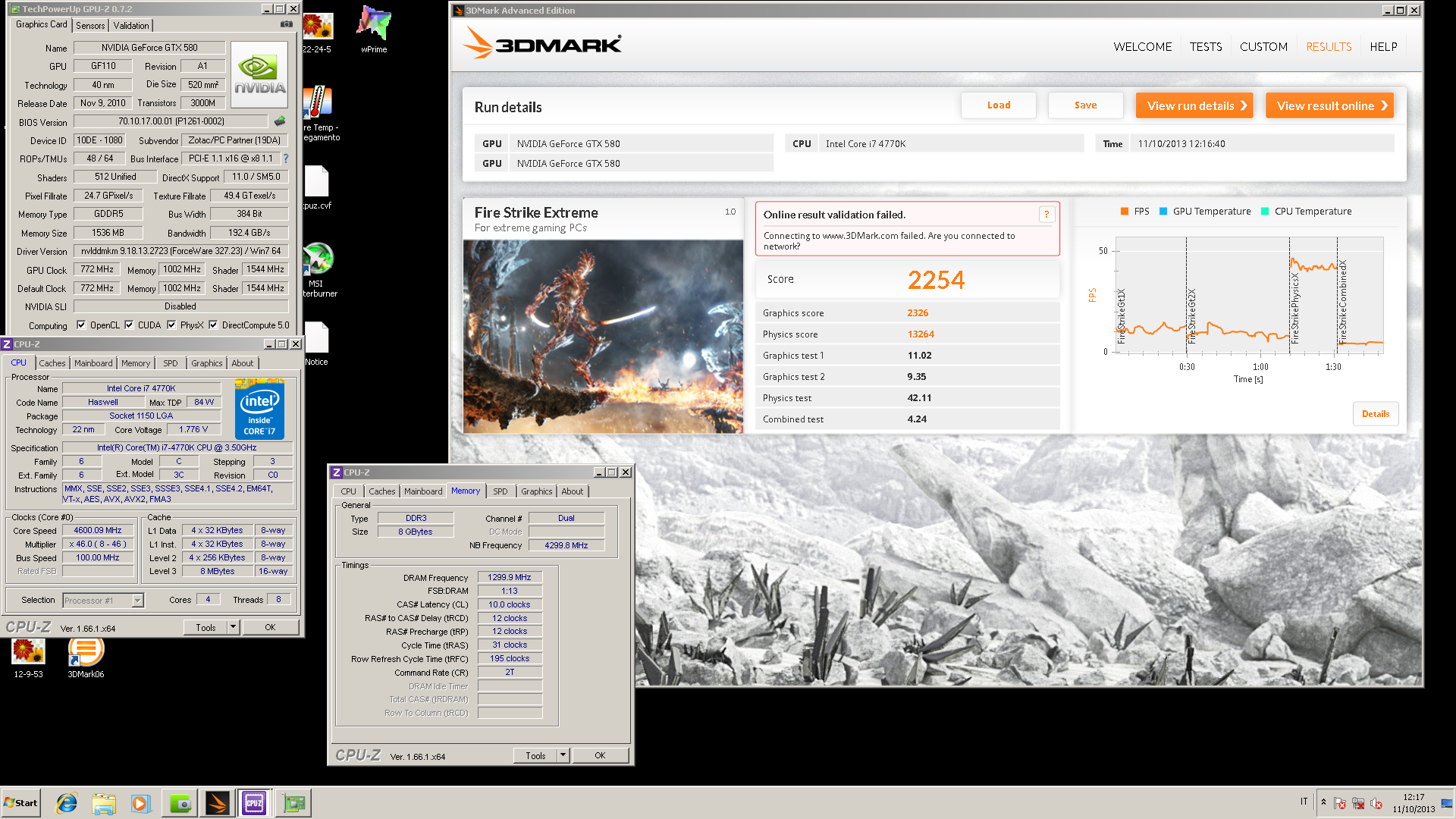This screenshot has width=1456, height=819.
Task: Click OK in the CPU-Z memory window
Action: [x=600, y=755]
